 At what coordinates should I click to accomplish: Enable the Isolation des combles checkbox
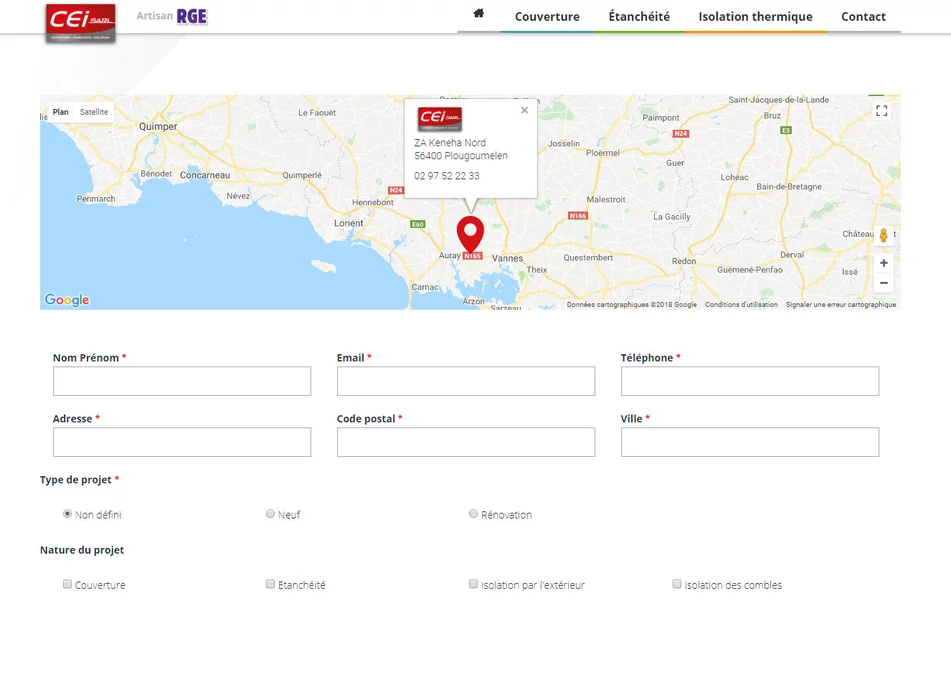click(677, 584)
